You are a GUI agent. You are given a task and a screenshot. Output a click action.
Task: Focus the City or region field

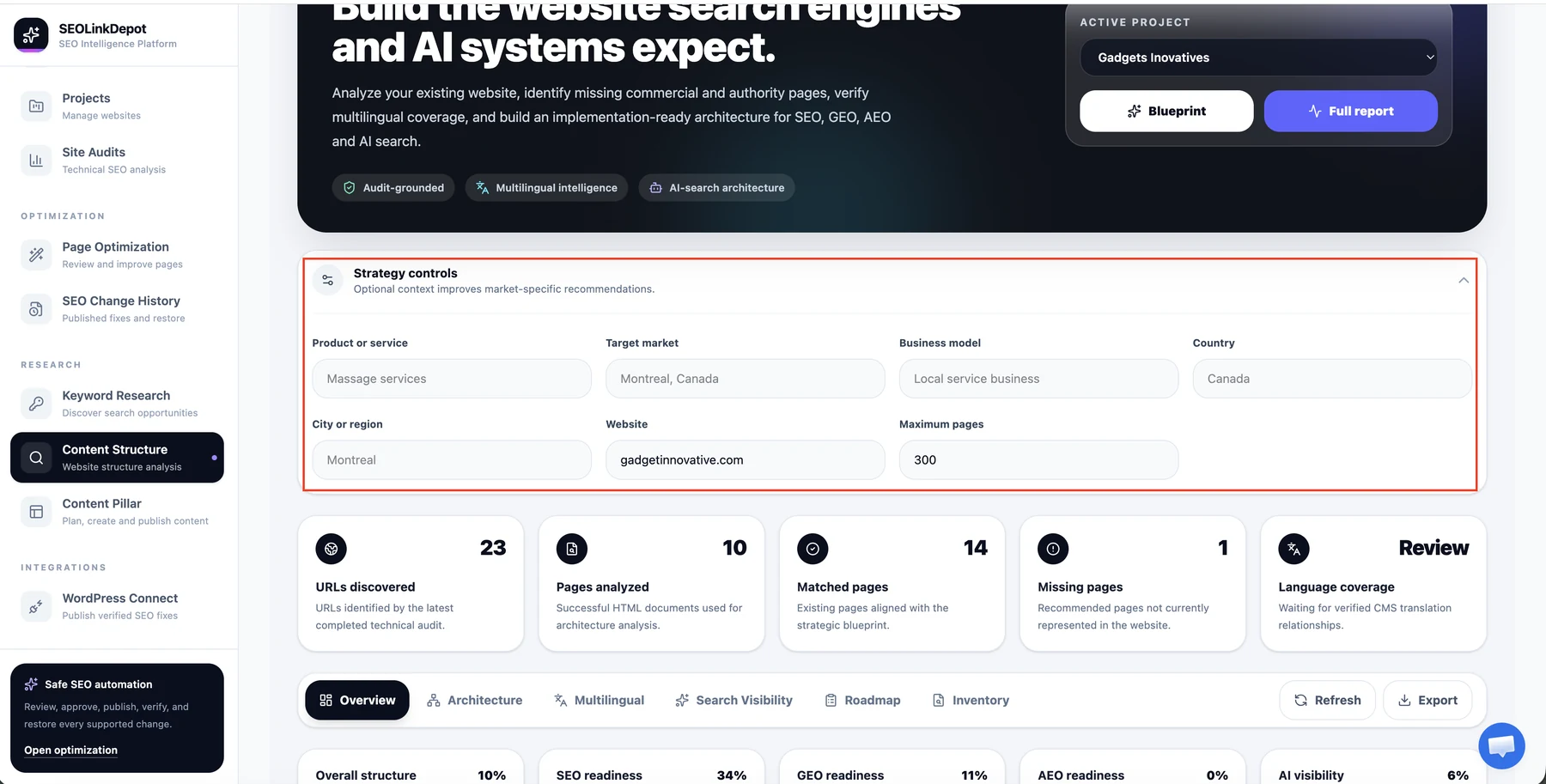452,460
